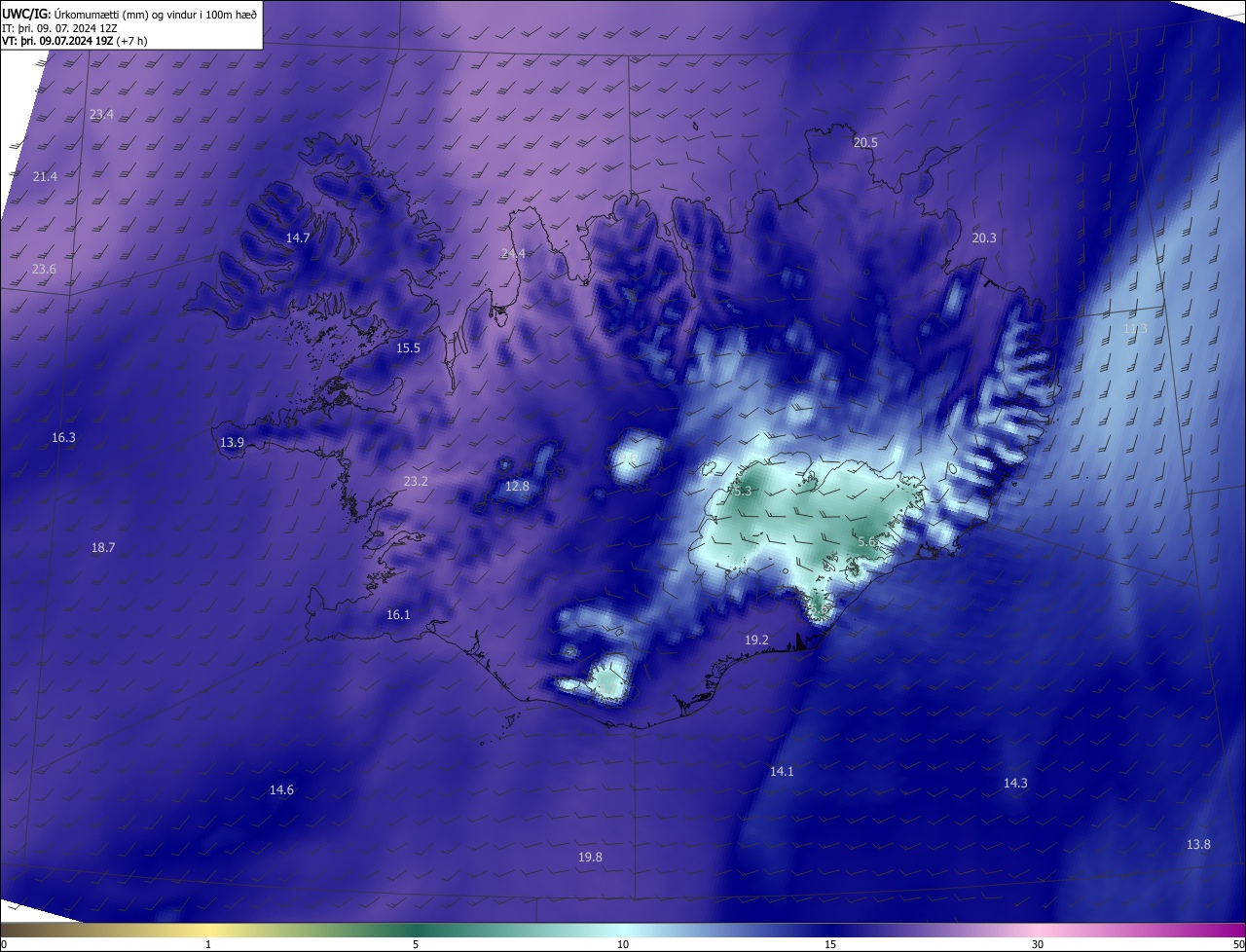The height and width of the screenshot is (952, 1246).
Task: Click the 5.3 value on the glacier
Action: pyautogui.click(x=743, y=491)
